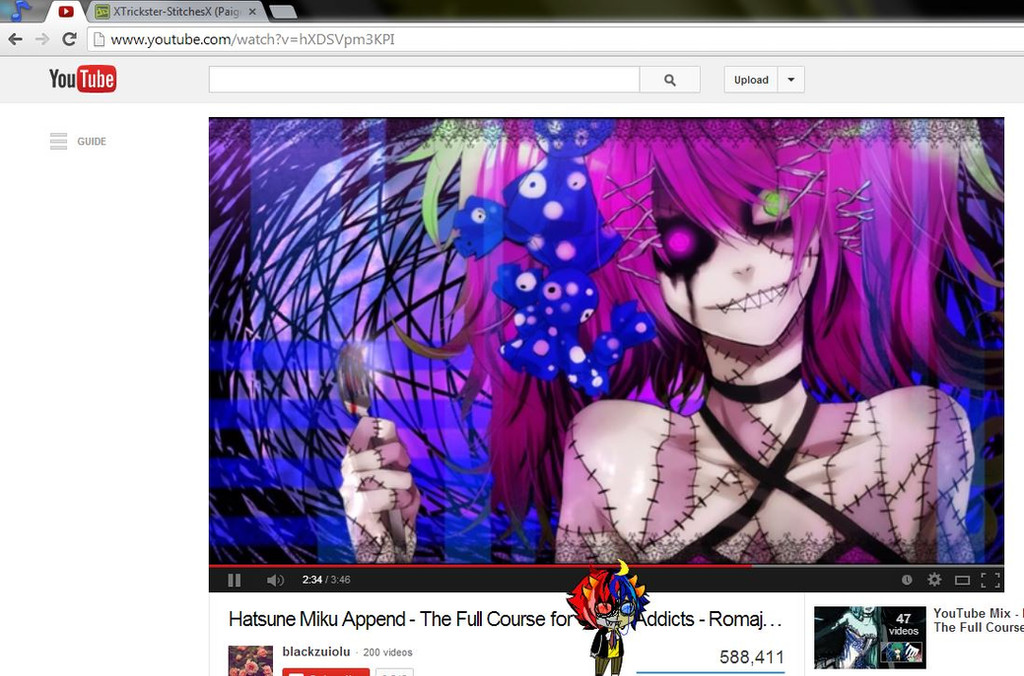The image size is (1024, 676).
Task: Enter fullscreen mode
Action: tap(990, 580)
